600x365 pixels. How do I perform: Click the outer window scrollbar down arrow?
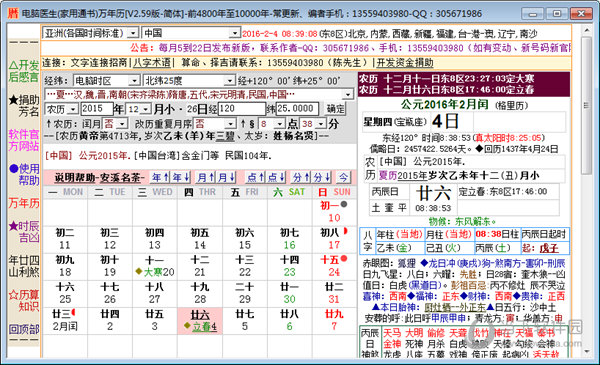coord(587,351)
